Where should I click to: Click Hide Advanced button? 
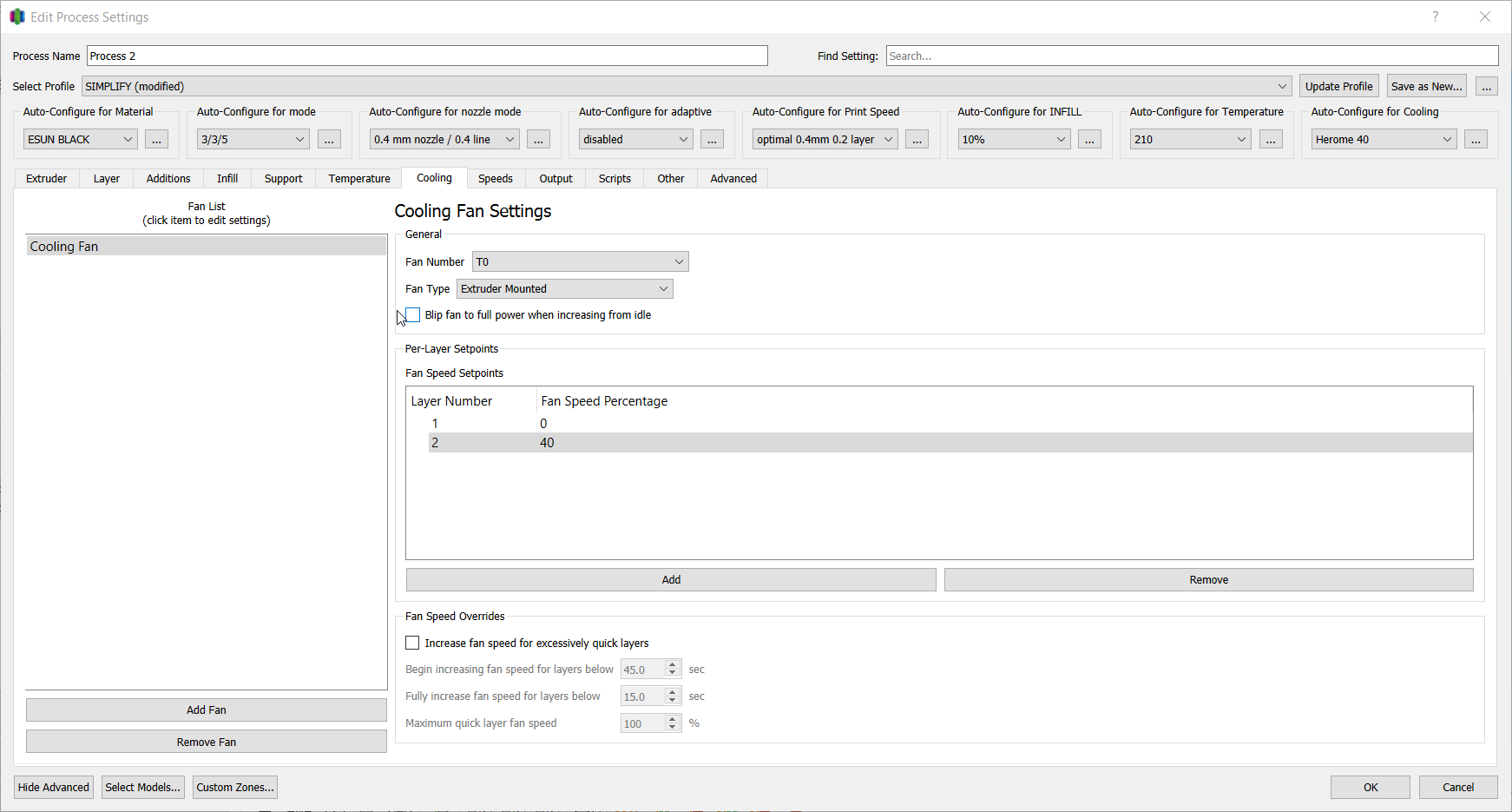(x=54, y=787)
